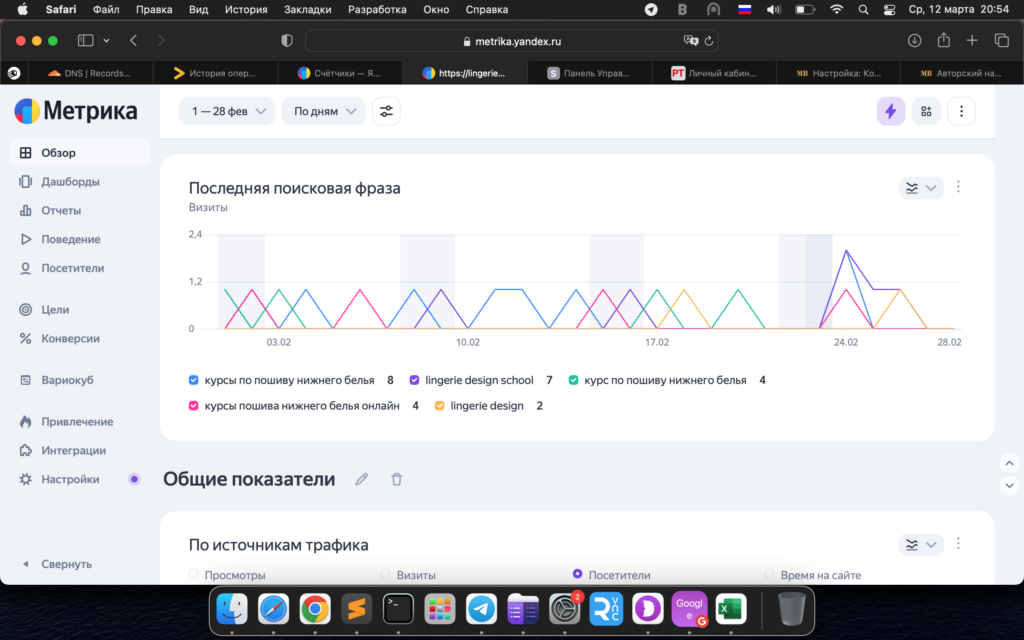The width and height of the screenshot is (1024, 640).
Task: Switch to the История опер... tab
Action: tap(215, 73)
